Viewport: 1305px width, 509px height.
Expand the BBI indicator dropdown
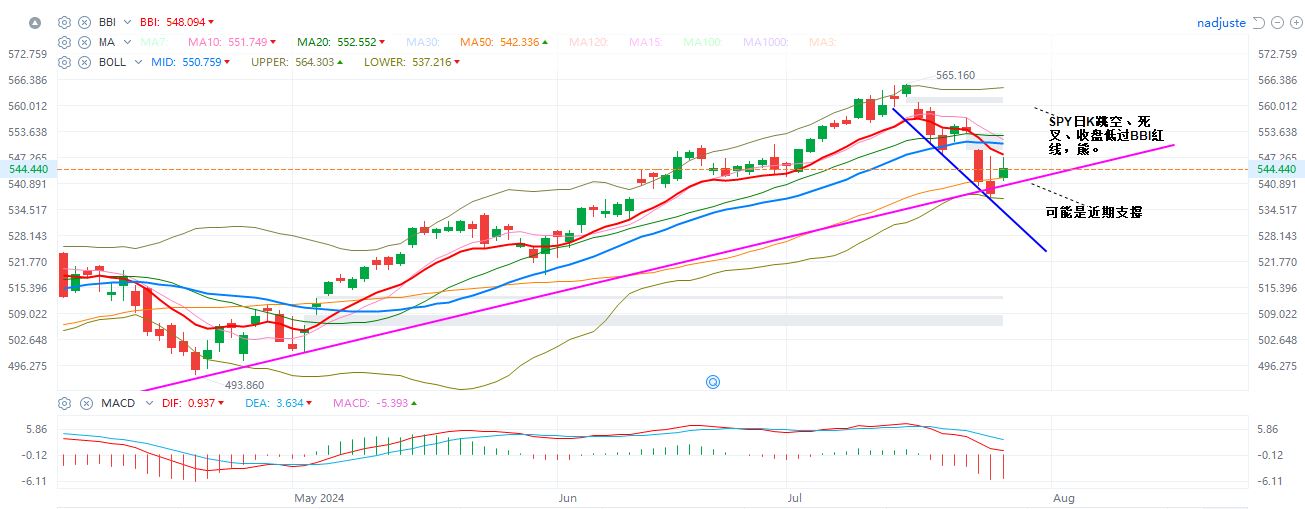tap(127, 22)
